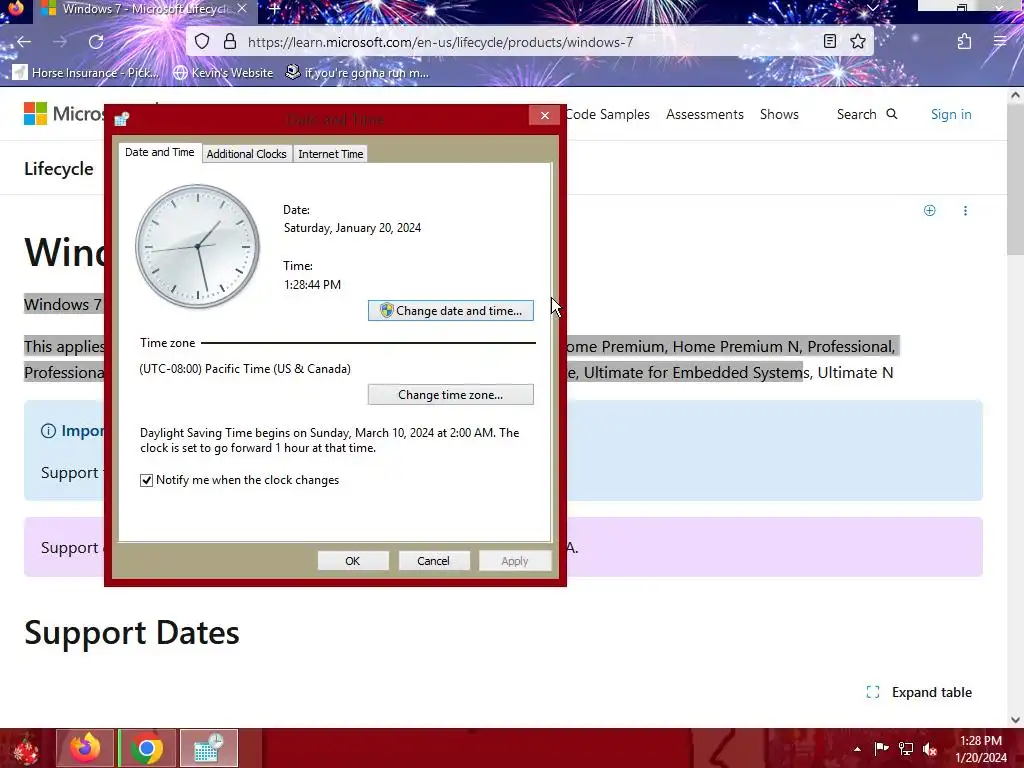Click '(UTC-08:00) Pacific Time' text
The height and width of the screenshot is (768, 1024).
pyautogui.click(x=246, y=369)
